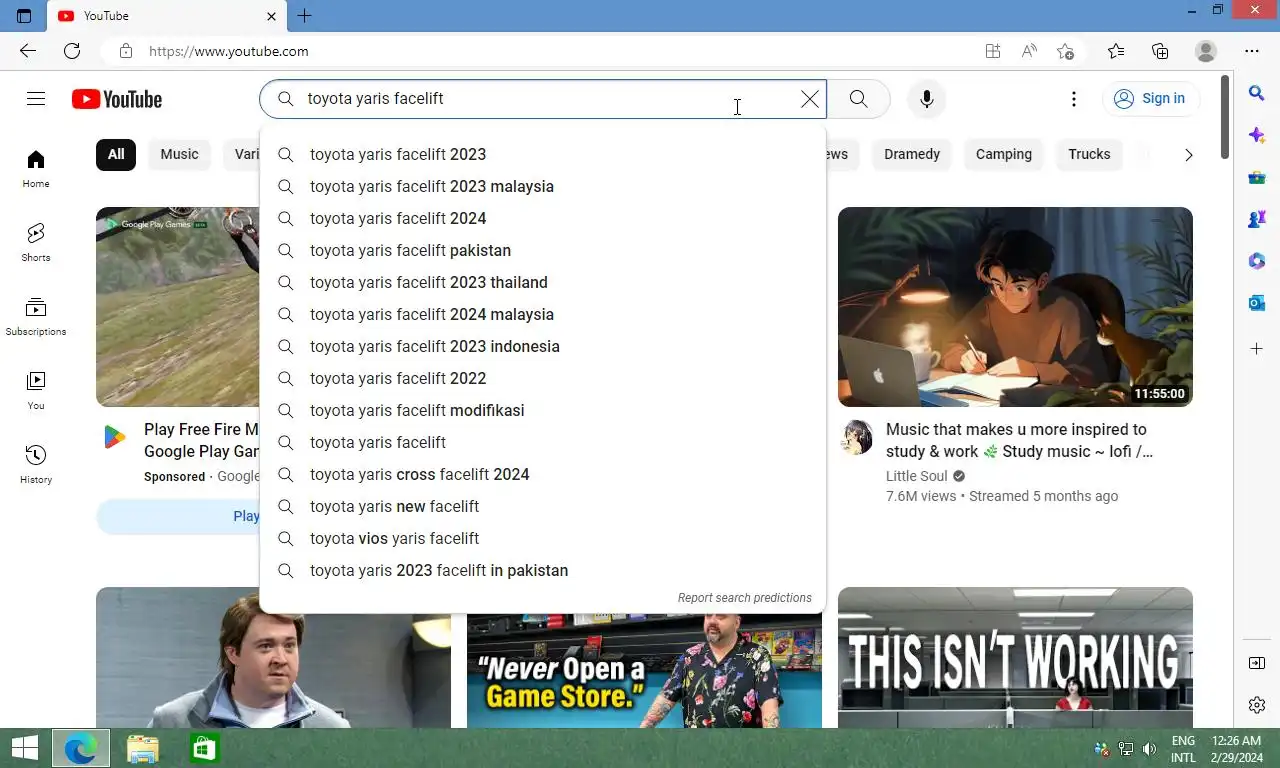Choose suggestion 'toyota yaris facelift 2024'

543,218
